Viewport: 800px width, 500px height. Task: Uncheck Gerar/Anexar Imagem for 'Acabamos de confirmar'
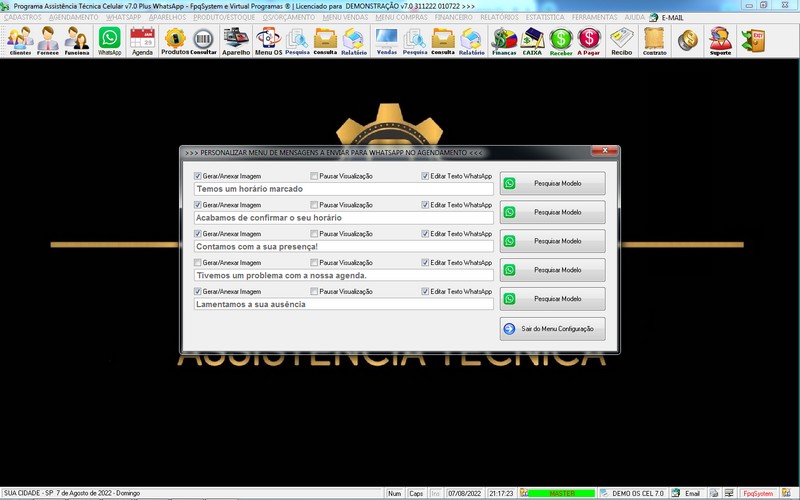point(197,205)
